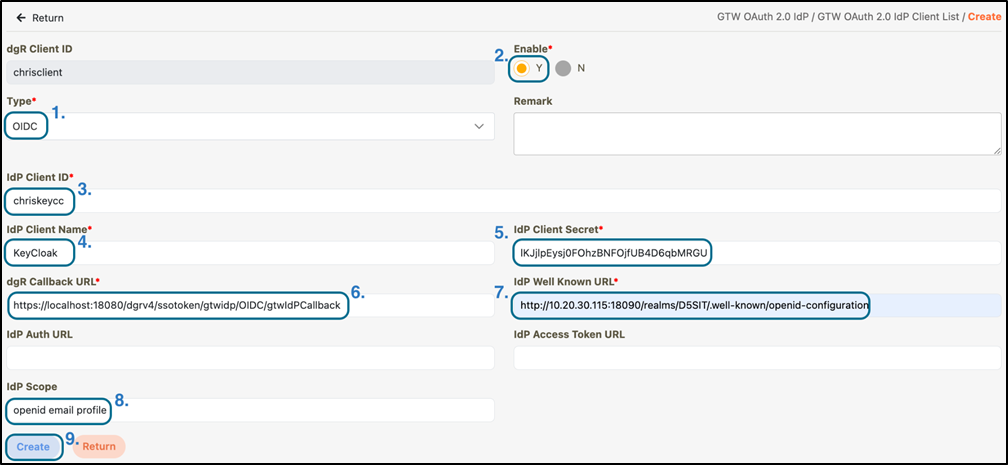This screenshot has height=465, width=1008.
Task: Click the IdP Client ID input
Action: (500, 201)
